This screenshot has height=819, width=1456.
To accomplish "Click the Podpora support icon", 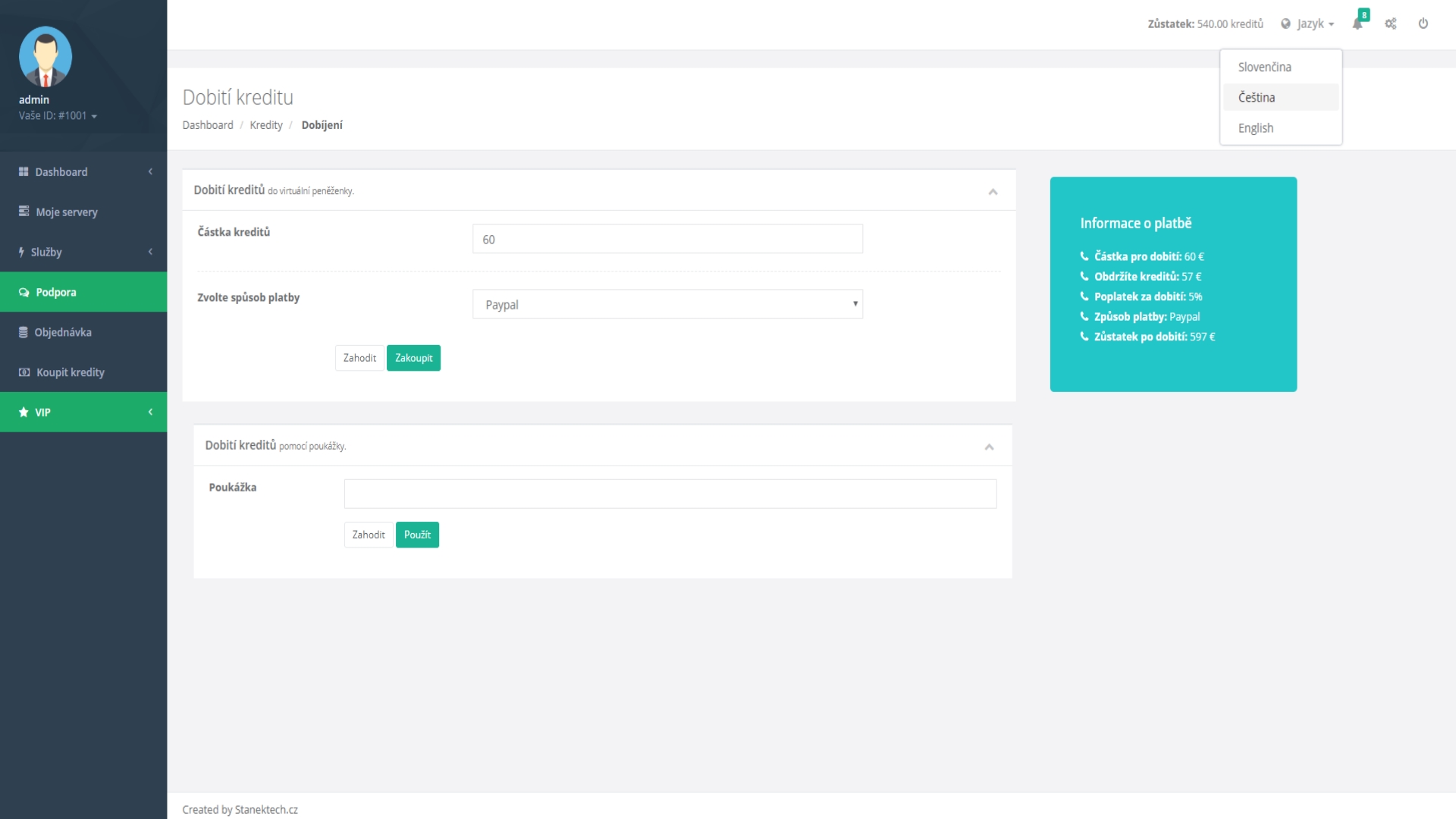I will point(23,292).
